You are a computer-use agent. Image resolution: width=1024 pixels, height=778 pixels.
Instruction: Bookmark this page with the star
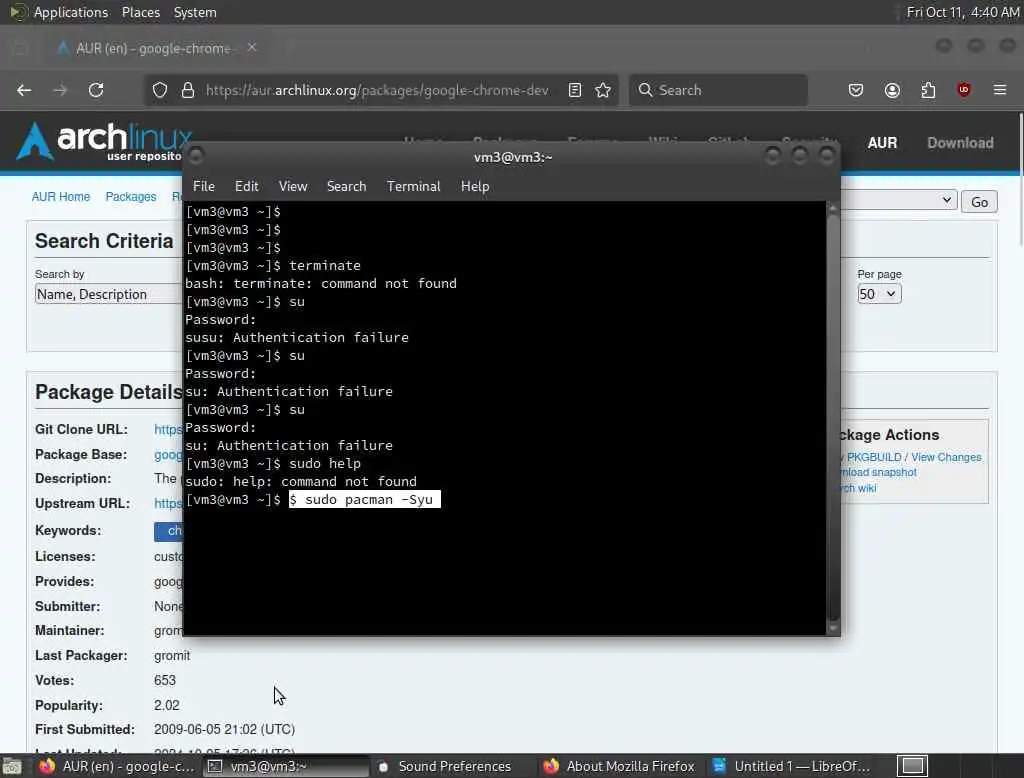point(603,90)
